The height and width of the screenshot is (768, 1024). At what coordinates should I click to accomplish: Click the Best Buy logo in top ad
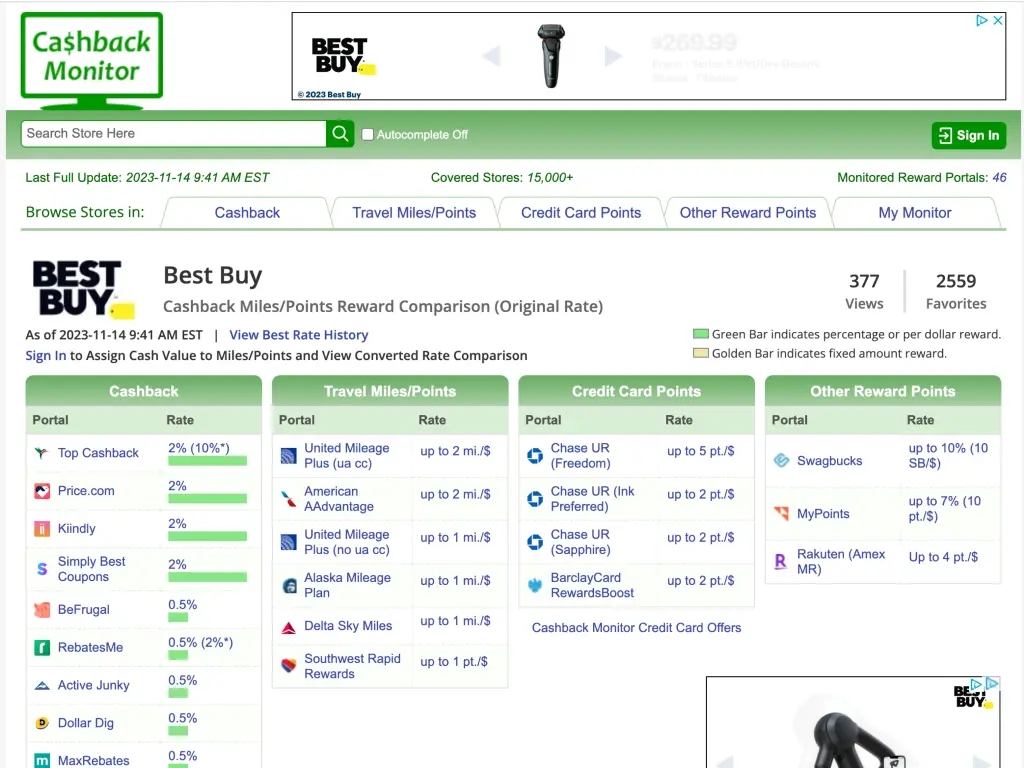point(343,57)
